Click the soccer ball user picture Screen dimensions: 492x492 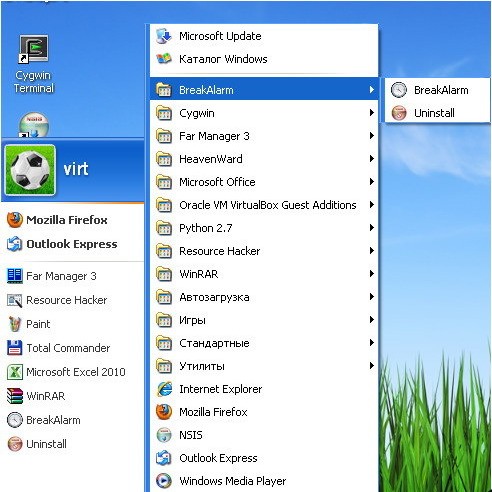tap(30, 170)
